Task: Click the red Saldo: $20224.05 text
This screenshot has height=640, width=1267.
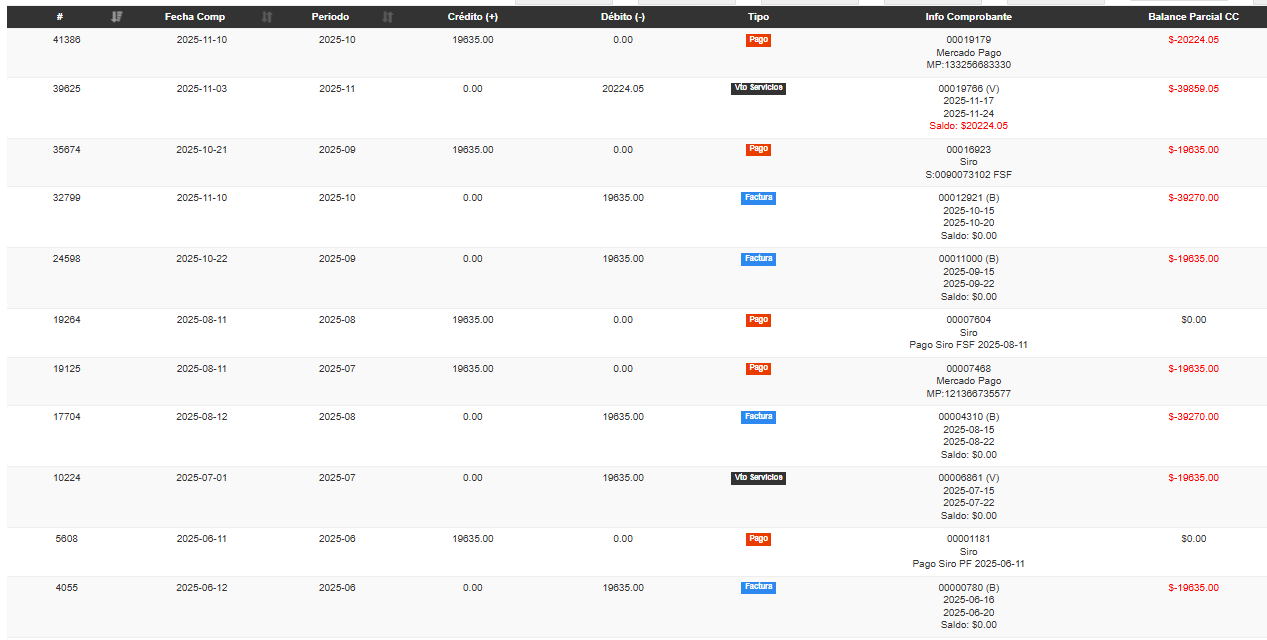Action: pyautogui.click(x=968, y=126)
